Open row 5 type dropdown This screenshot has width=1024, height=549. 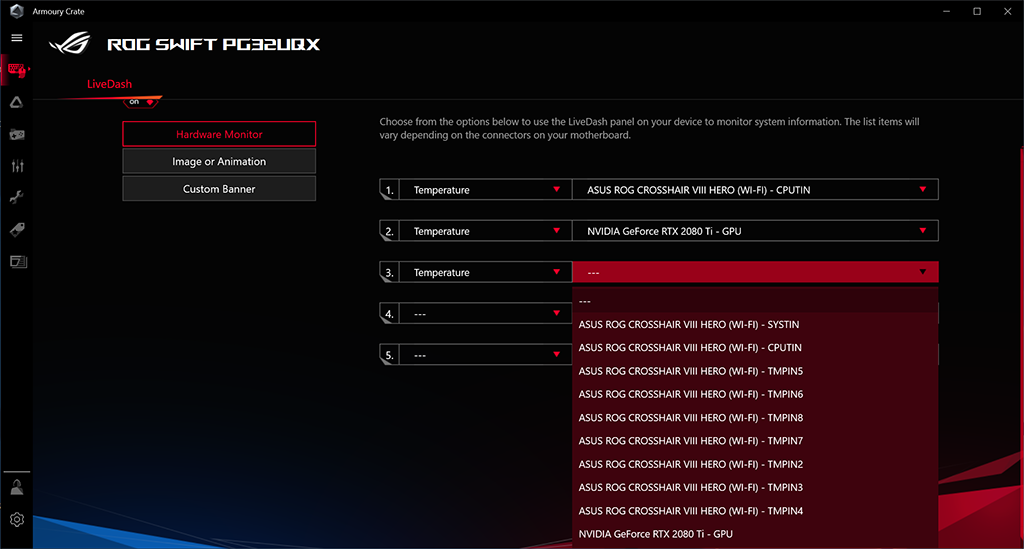[485, 355]
